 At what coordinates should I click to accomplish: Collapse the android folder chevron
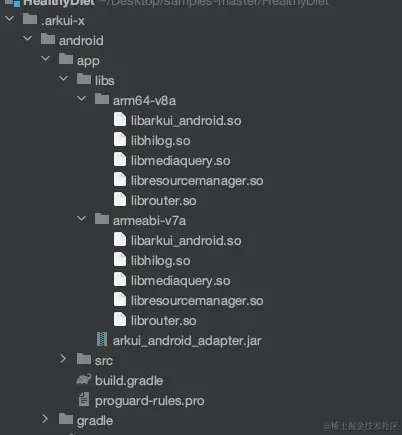tap(28, 39)
